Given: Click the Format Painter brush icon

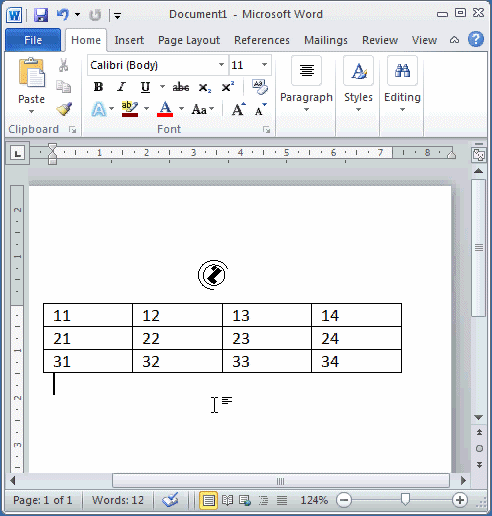Looking at the screenshot, I should [64, 109].
